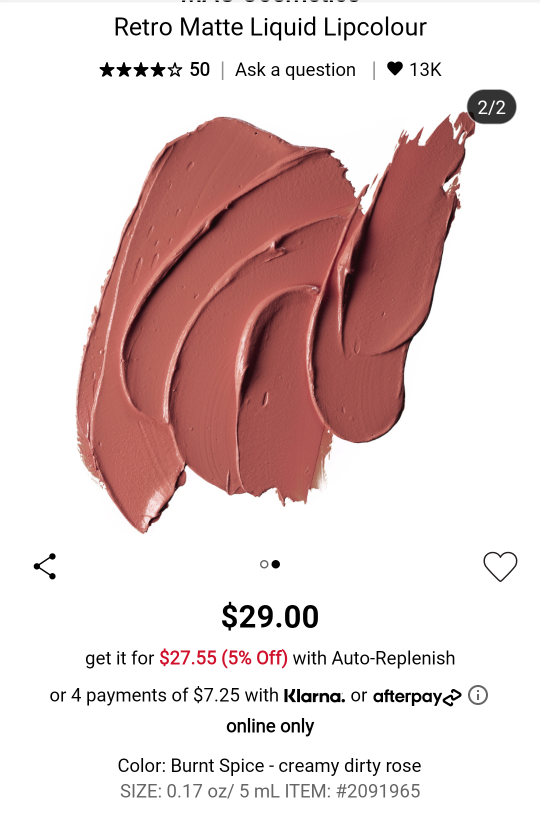The height and width of the screenshot is (816, 540).
Task: Tap the Auto-Replenish text
Action: (393, 658)
